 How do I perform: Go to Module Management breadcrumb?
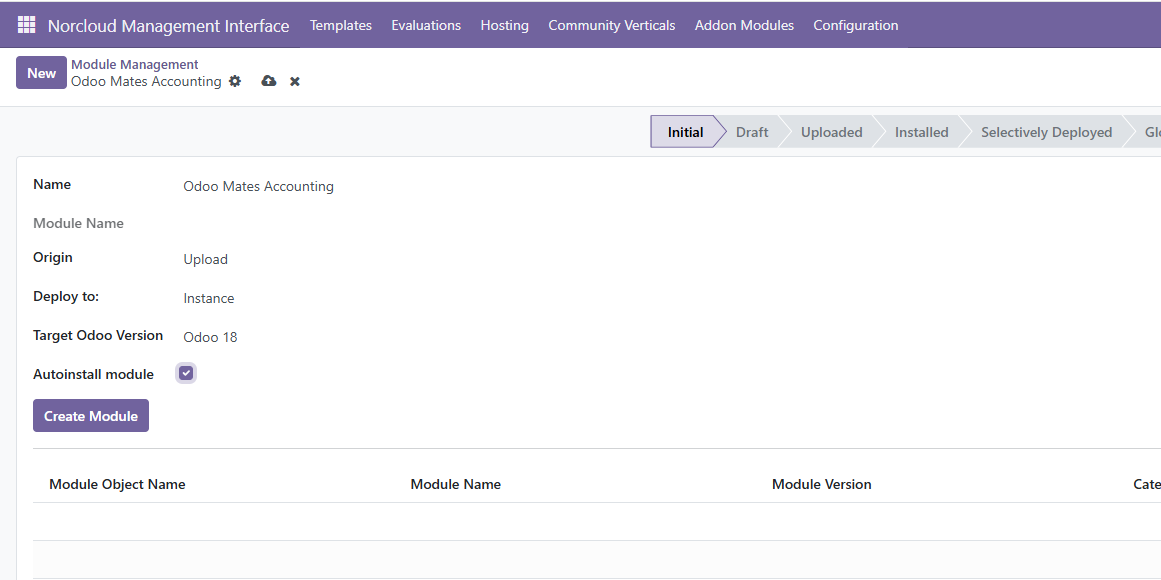coord(135,64)
